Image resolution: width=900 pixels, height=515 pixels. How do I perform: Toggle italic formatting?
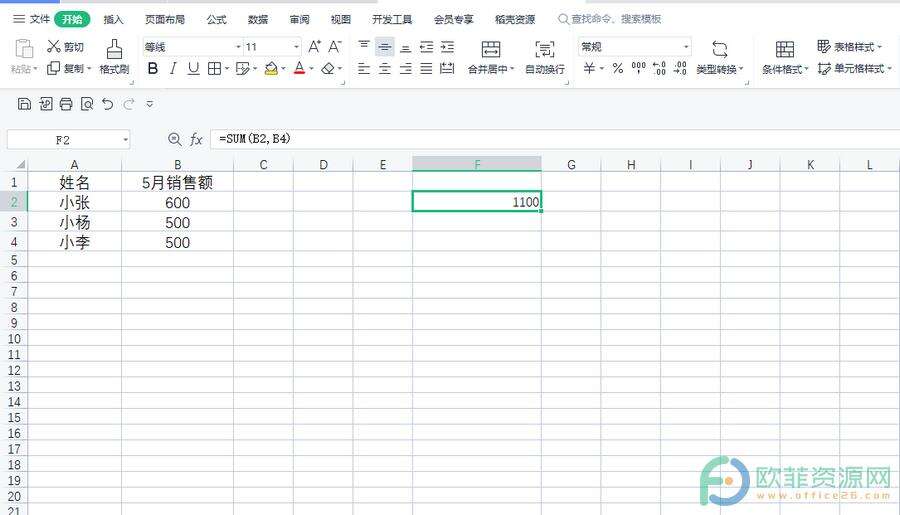pos(173,69)
